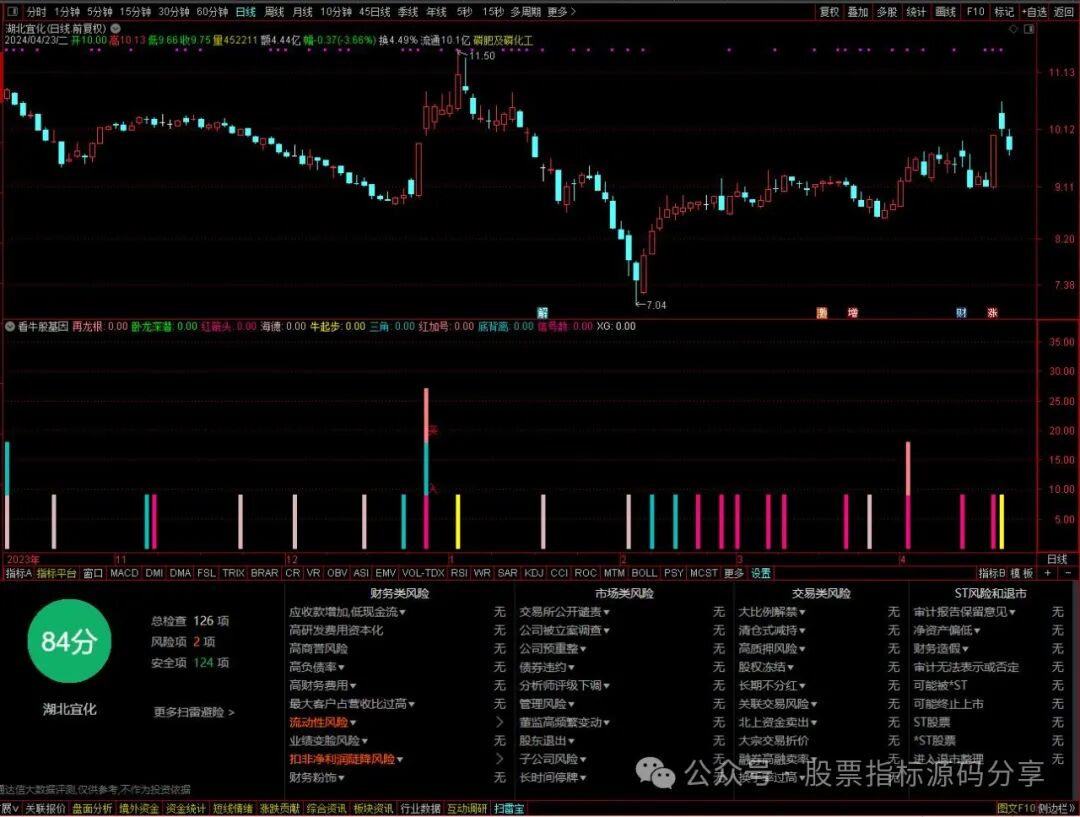
Task: Select the 多周期 multi-period view
Action: pos(526,12)
